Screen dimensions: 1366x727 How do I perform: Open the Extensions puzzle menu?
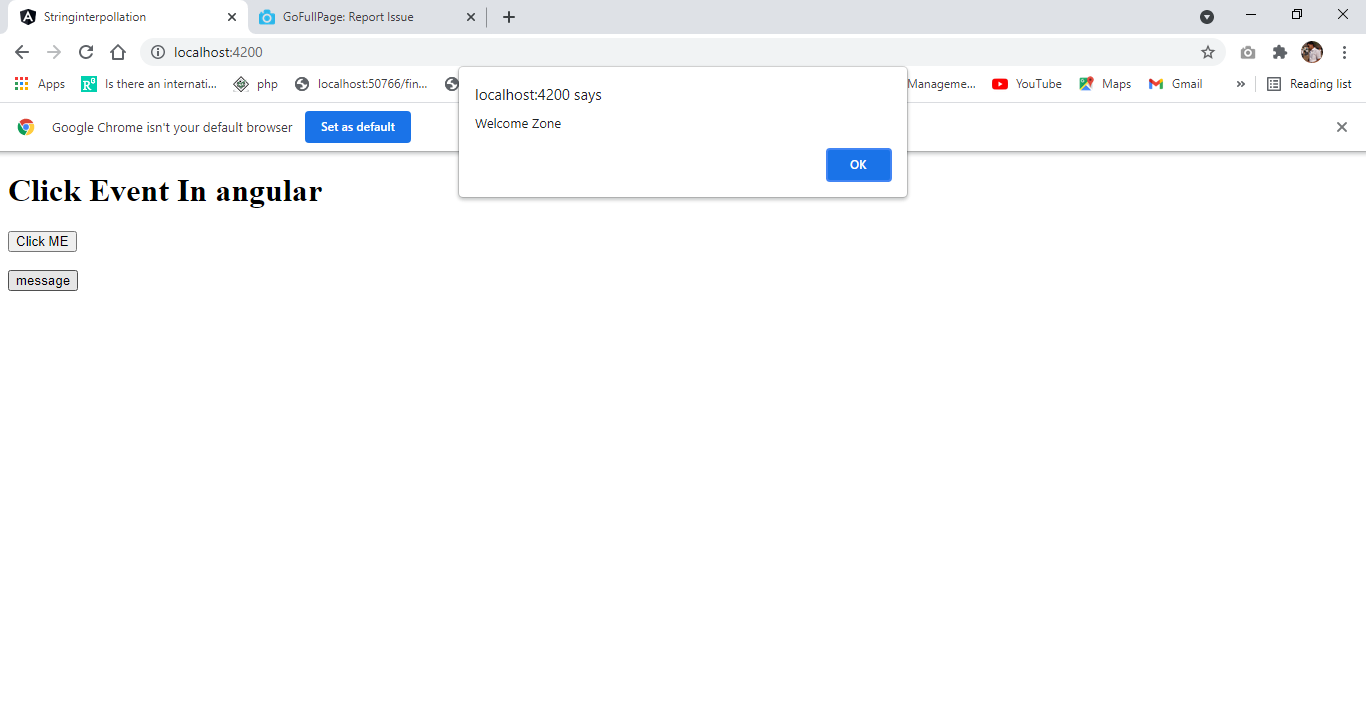tap(1280, 52)
